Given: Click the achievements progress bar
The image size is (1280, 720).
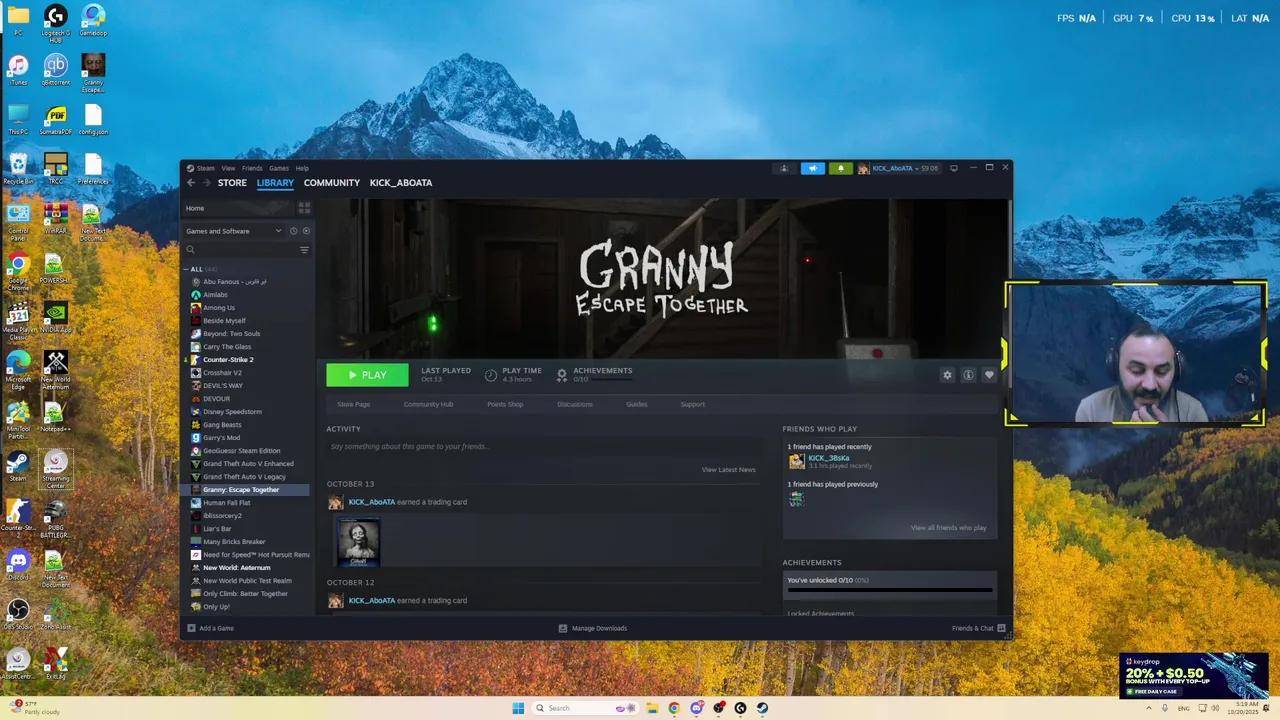Looking at the screenshot, I should point(890,589).
